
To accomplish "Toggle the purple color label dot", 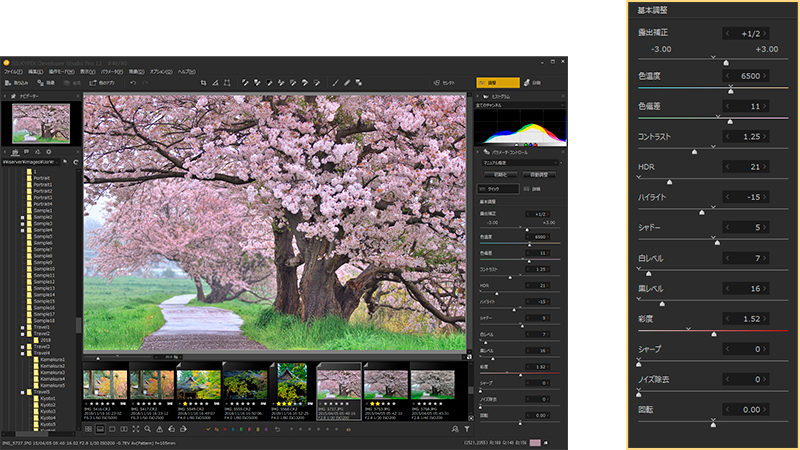I will (266, 430).
